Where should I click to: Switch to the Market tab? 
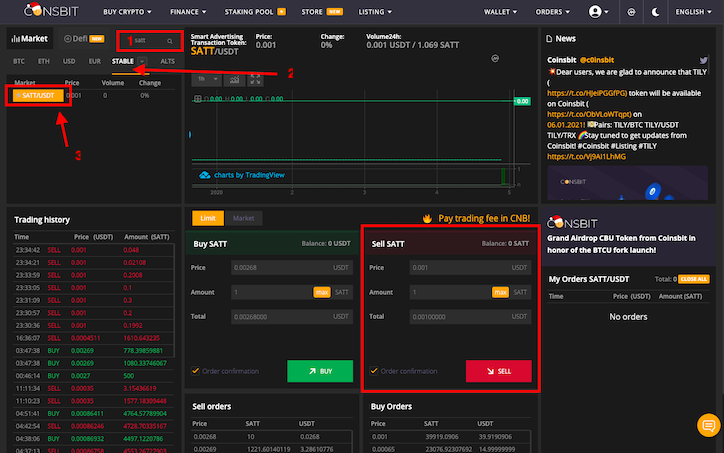pyautogui.click(x=30, y=39)
